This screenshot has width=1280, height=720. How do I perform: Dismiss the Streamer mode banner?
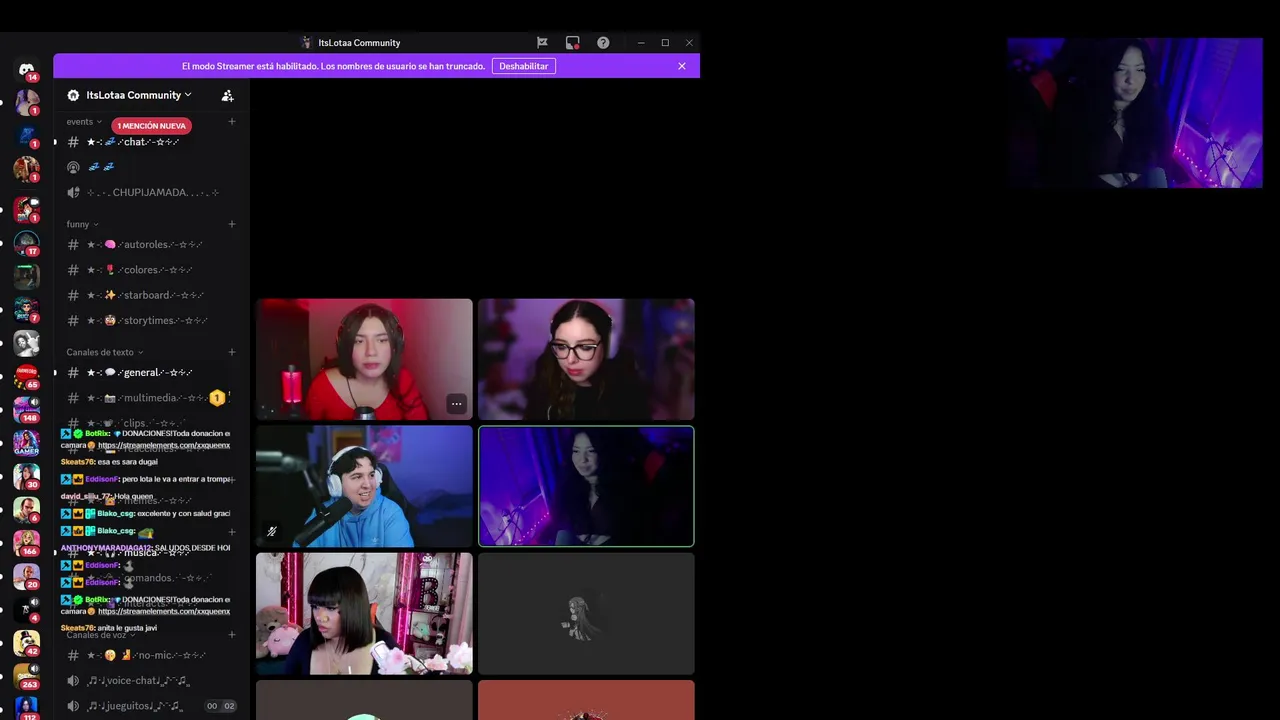(682, 66)
